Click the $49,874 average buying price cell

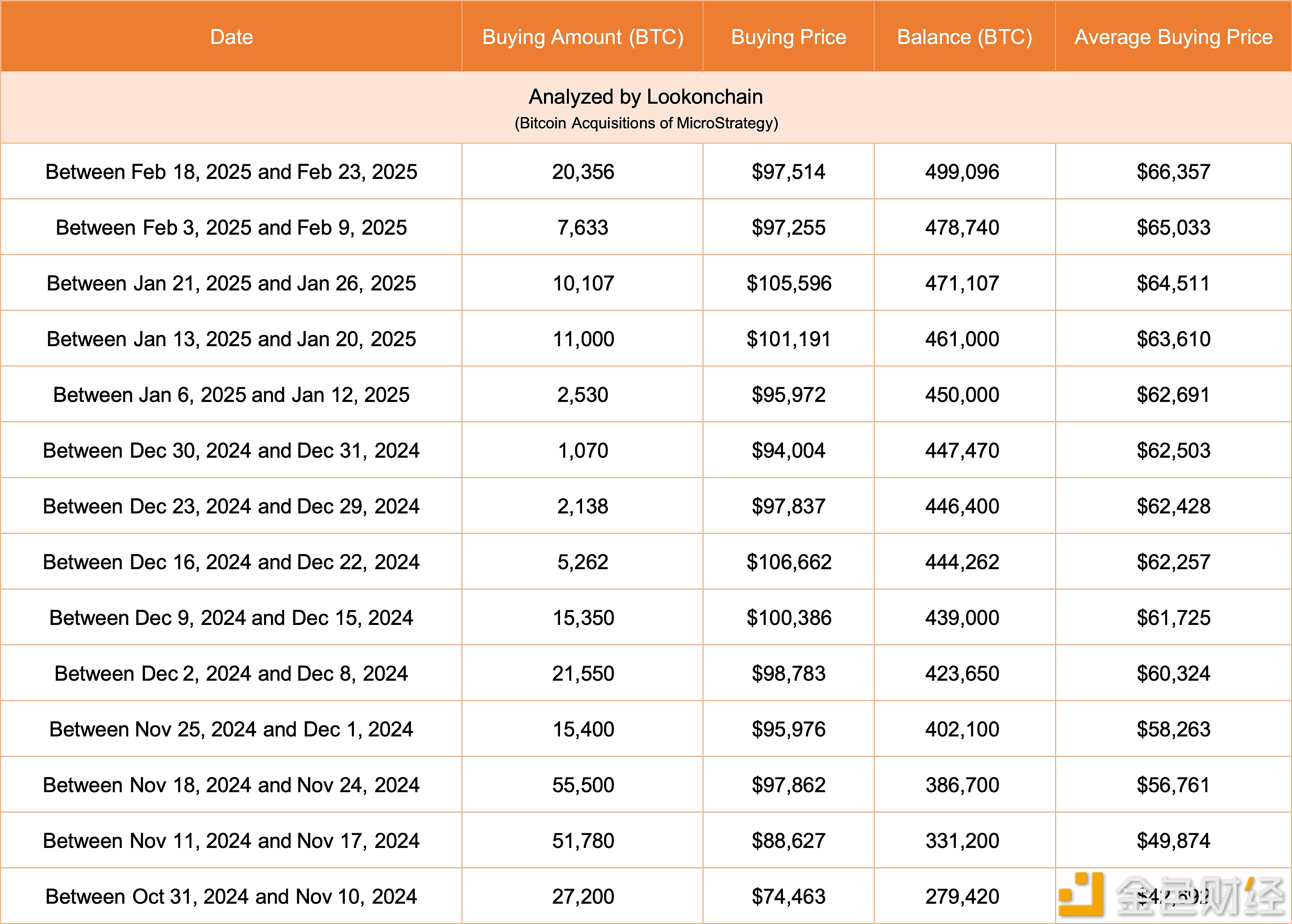[x=1173, y=841]
